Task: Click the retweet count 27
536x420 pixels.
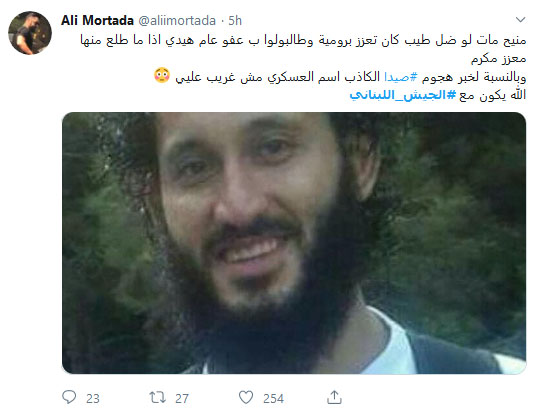Action: point(182,398)
